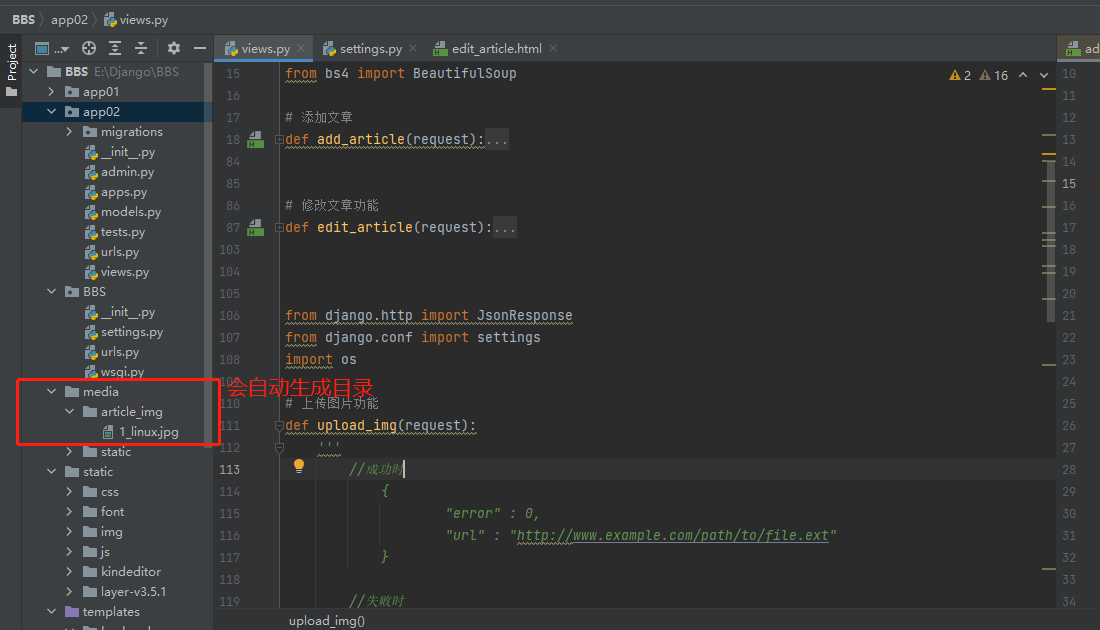Unfold the add_article function body

pyautogui.click(x=279, y=139)
